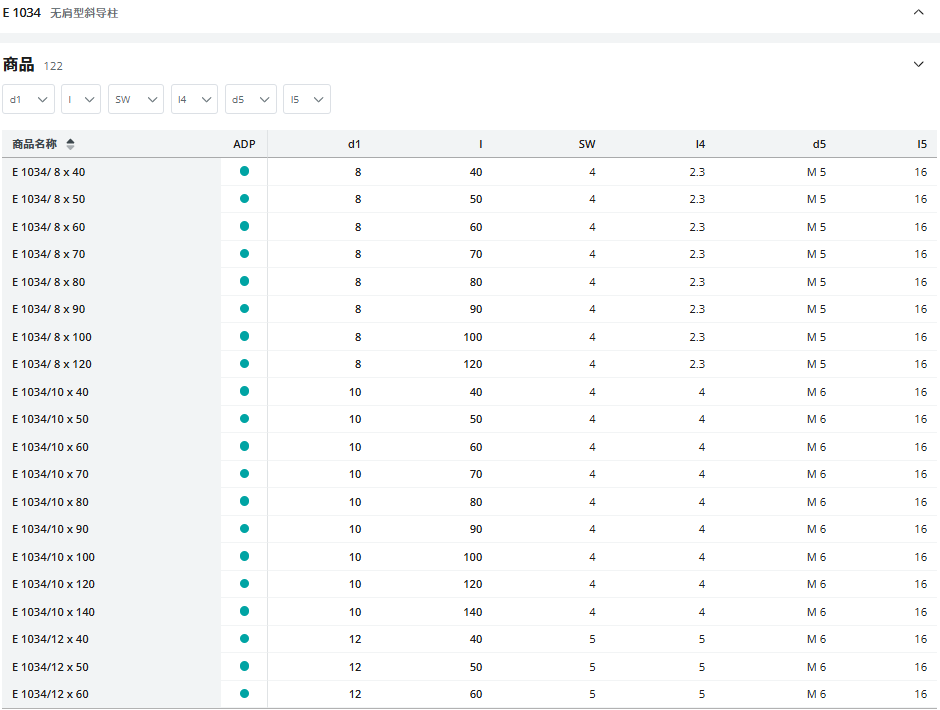Click the ADP dot for E 1034/10 x 90
The width and height of the screenshot is (940, 710).
tap(244, 529)
